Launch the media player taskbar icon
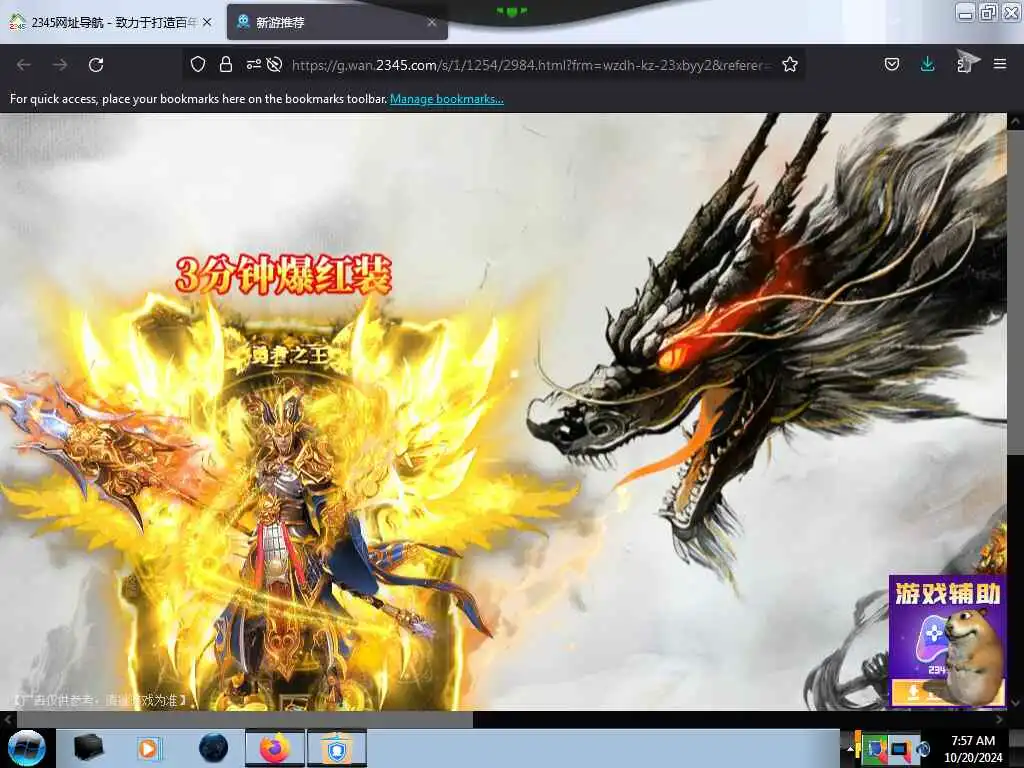 150,748
